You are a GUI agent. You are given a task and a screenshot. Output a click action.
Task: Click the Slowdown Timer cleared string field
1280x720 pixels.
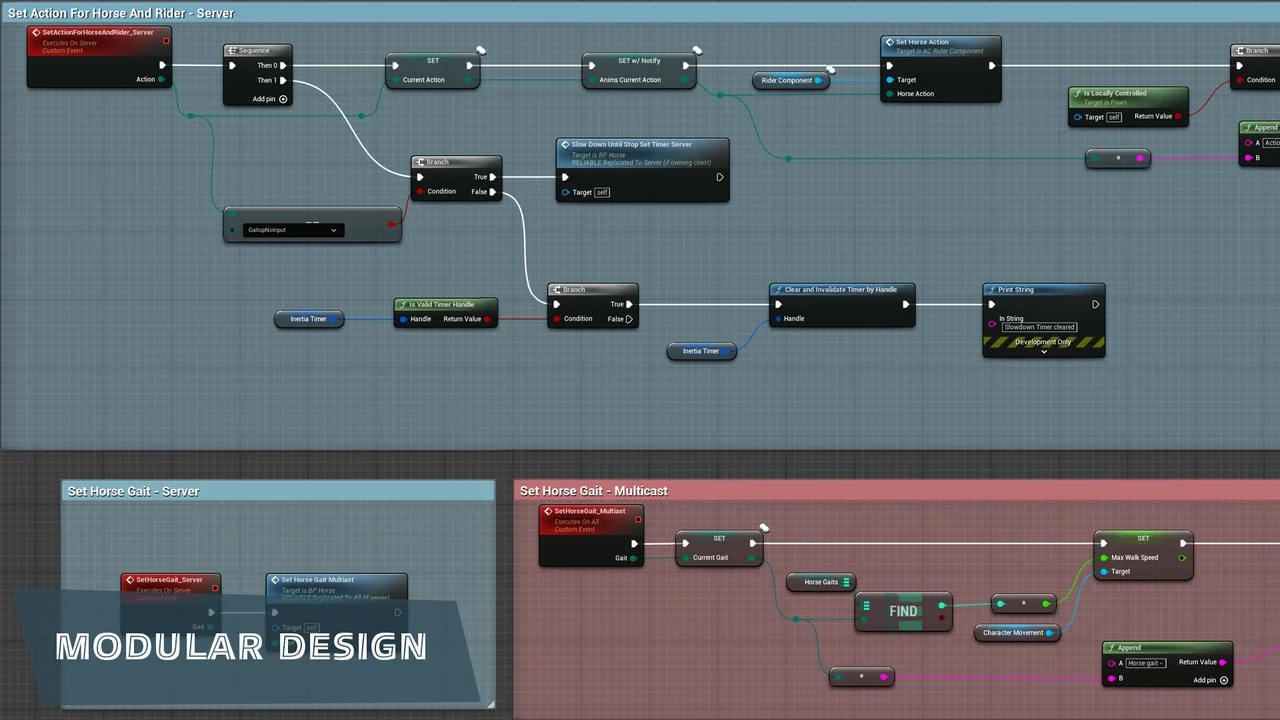click(x=1040, y=327)
